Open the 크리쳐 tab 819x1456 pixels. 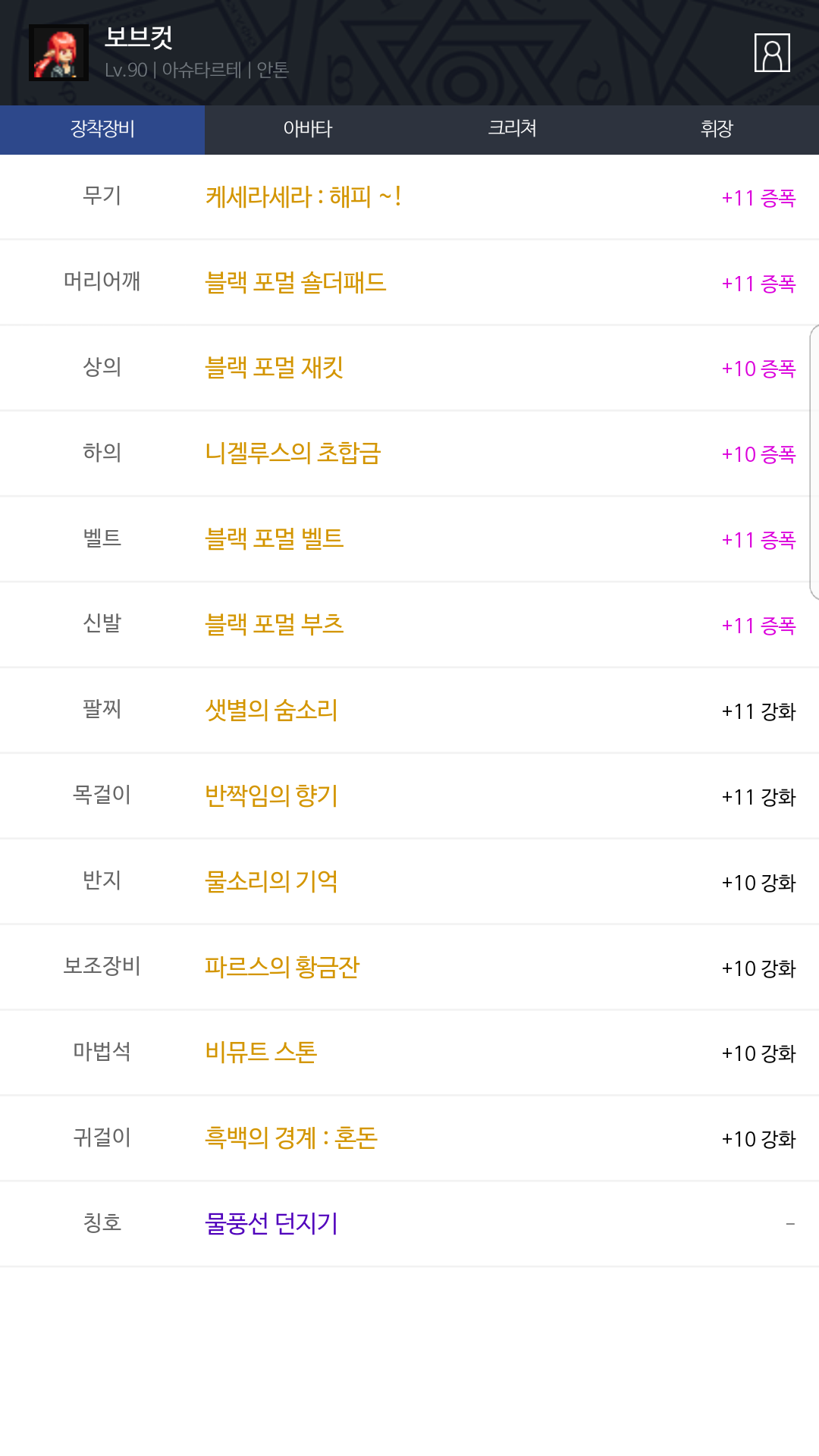pos(512,129)
